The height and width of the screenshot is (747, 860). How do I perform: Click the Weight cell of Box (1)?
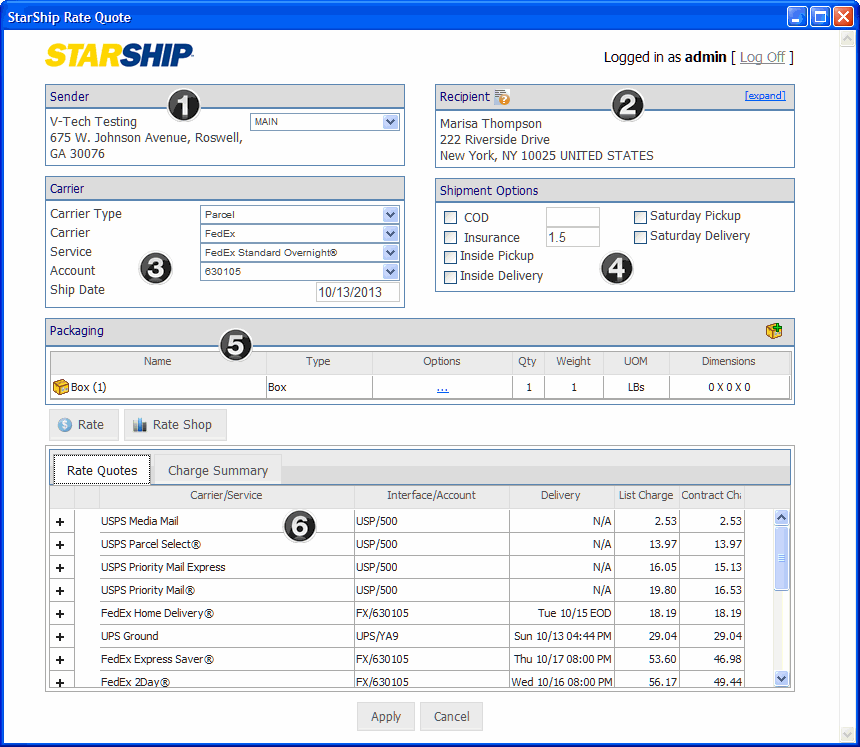point(574,387)
